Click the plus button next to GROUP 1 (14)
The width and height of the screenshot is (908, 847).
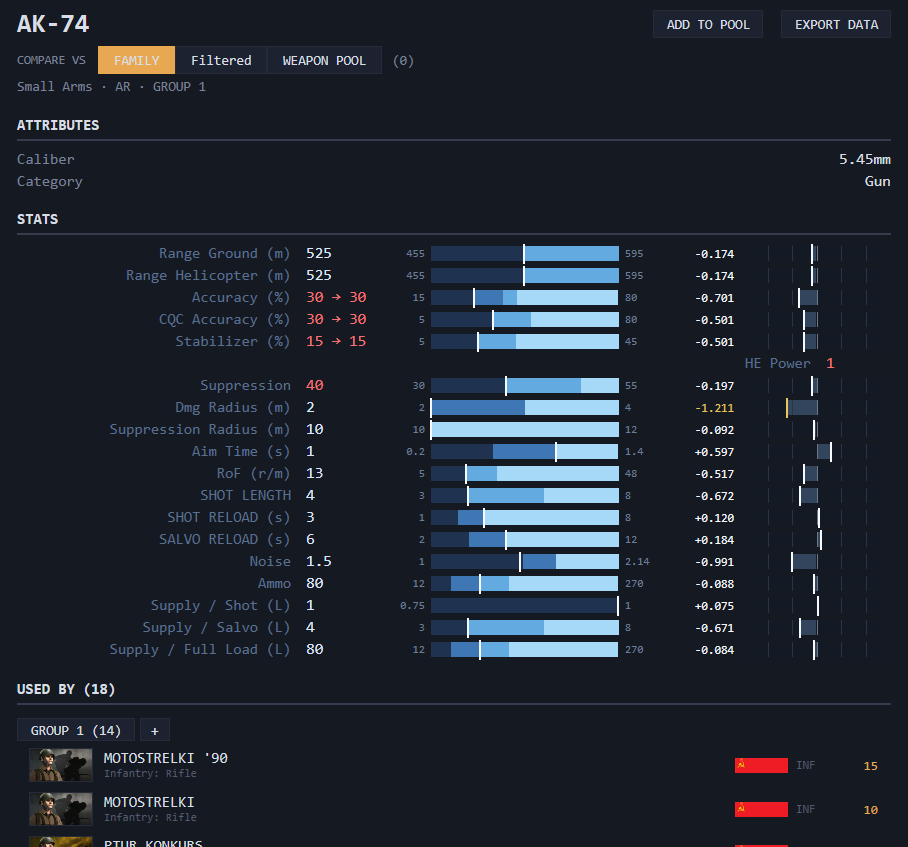[x=155, y=730]
